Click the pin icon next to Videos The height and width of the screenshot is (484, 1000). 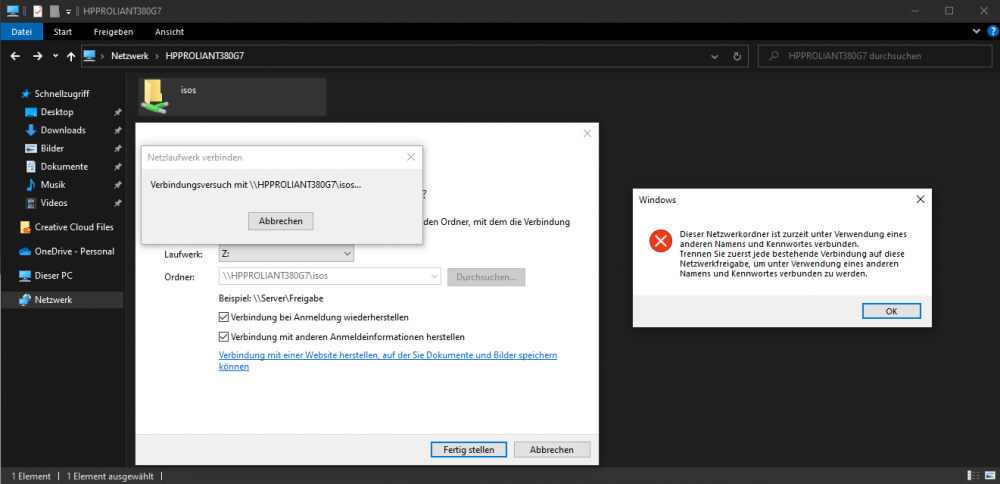click(117, 203)
